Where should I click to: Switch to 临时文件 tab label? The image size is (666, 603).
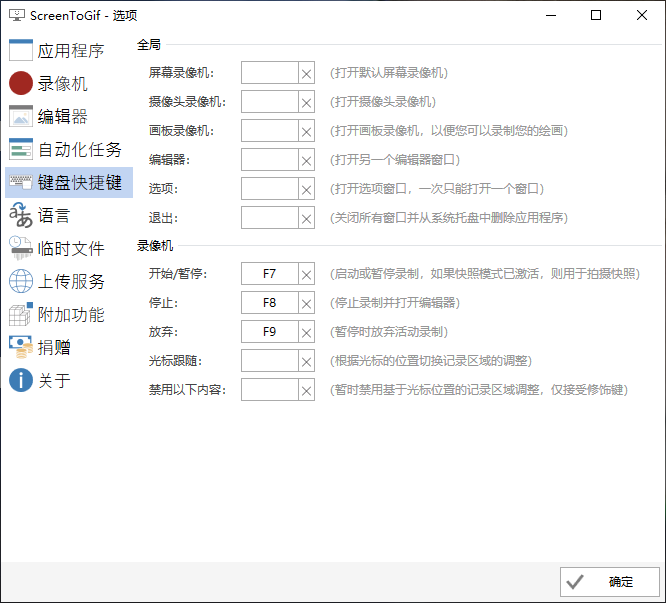click(71, 248)
